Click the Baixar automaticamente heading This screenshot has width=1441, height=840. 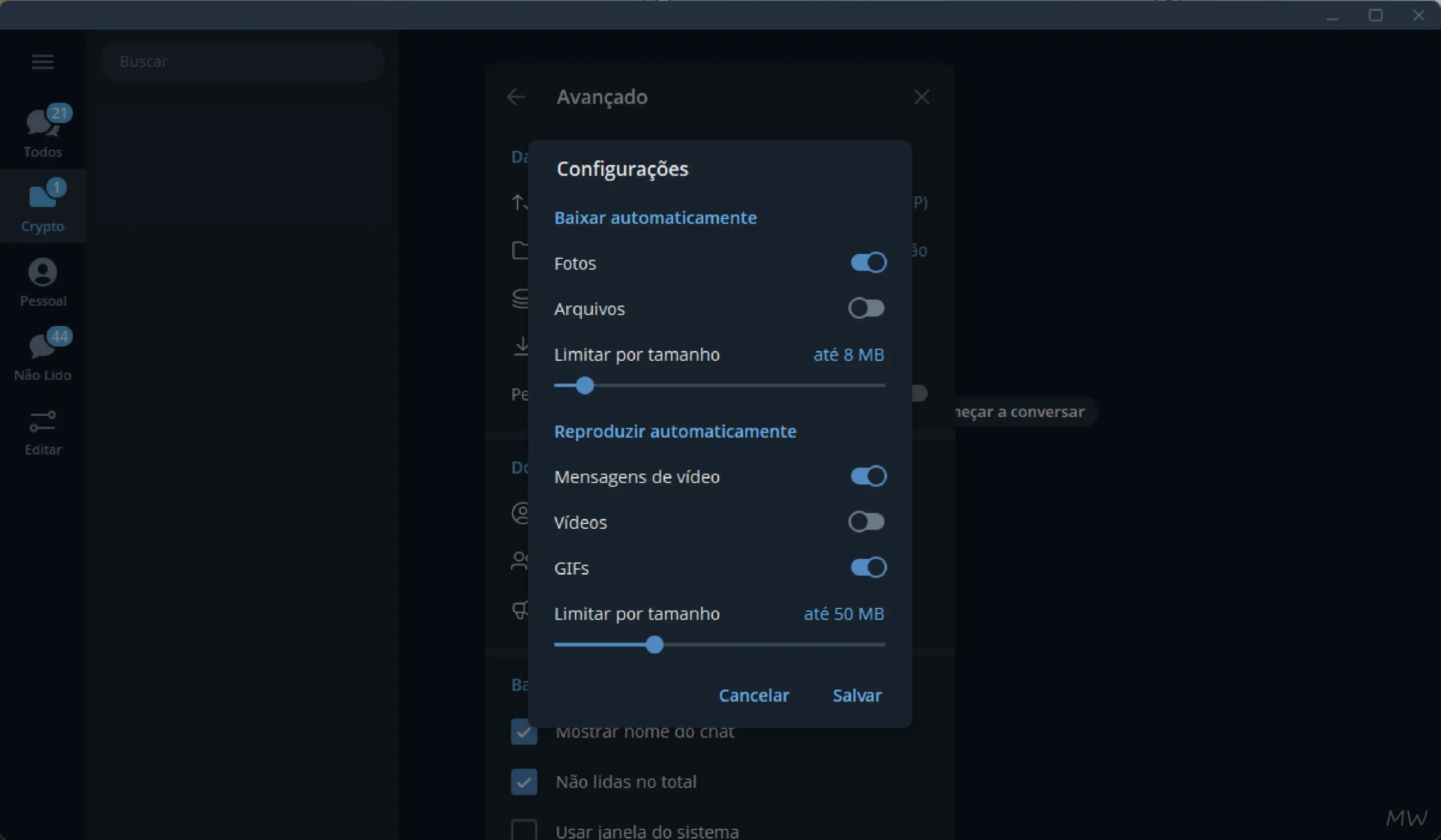click(x=655, y=218)
